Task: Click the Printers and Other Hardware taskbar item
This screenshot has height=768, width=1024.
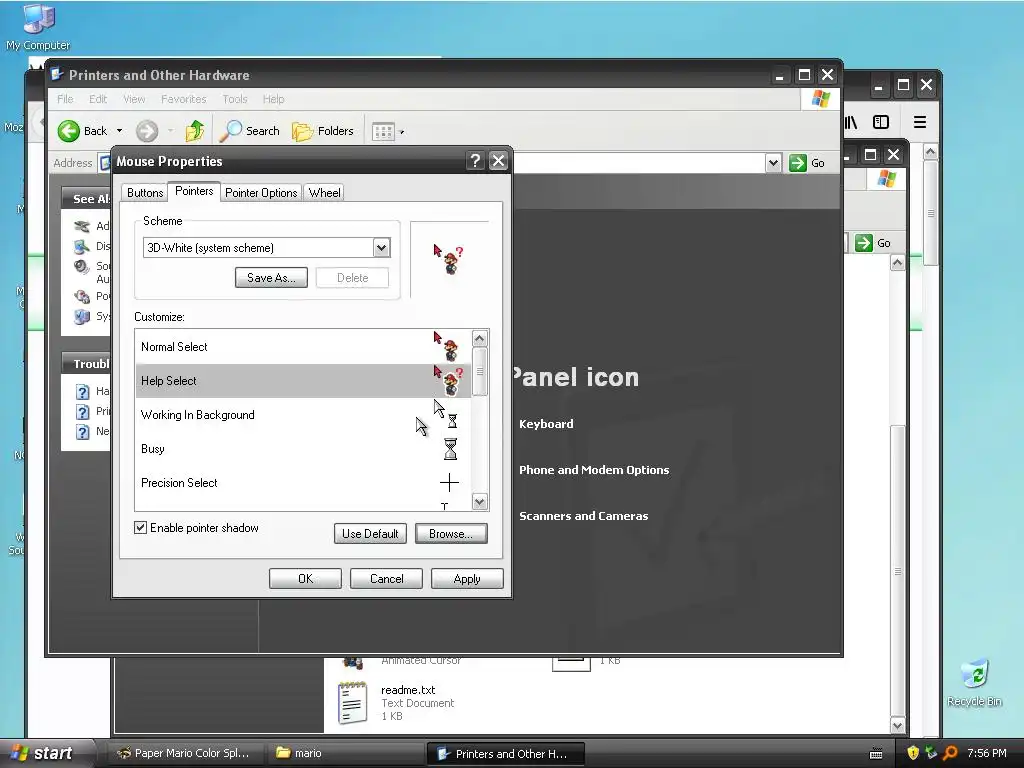Action: (505, 753)
